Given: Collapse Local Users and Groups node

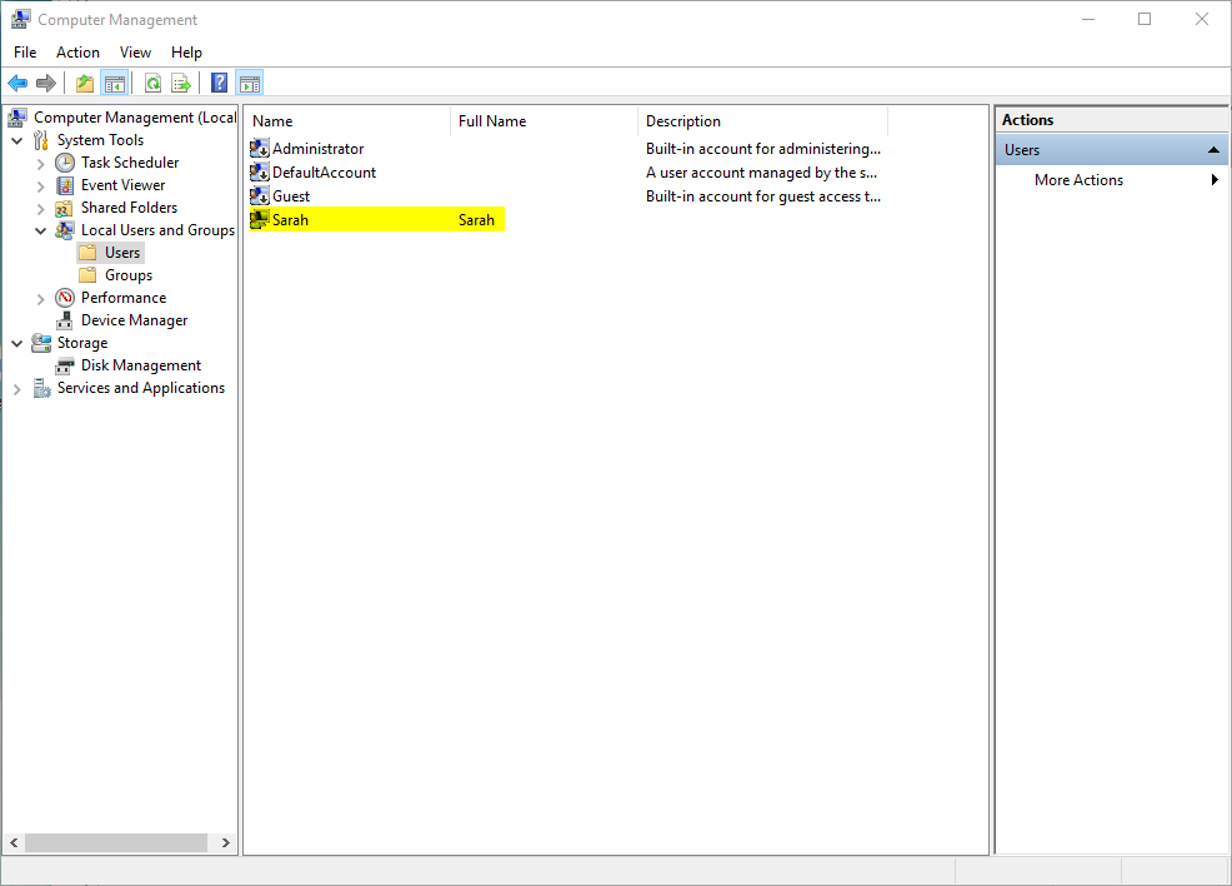Looking at the screenshot, I should pyautogui.click(x=40, y=230).
